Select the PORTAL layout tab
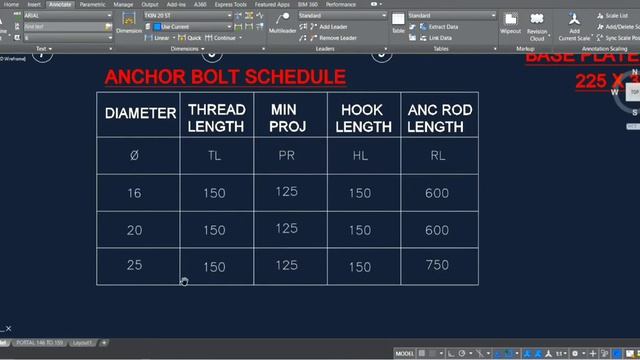The height and width of the screenshot is (360, 640). (x=40, y=343)
